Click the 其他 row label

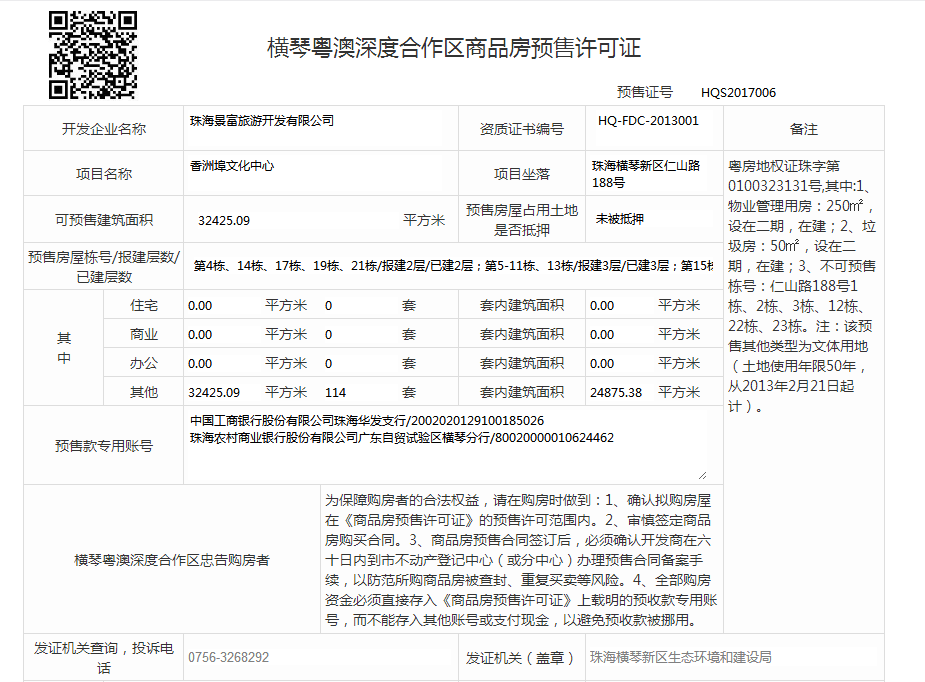pos(144,392)
